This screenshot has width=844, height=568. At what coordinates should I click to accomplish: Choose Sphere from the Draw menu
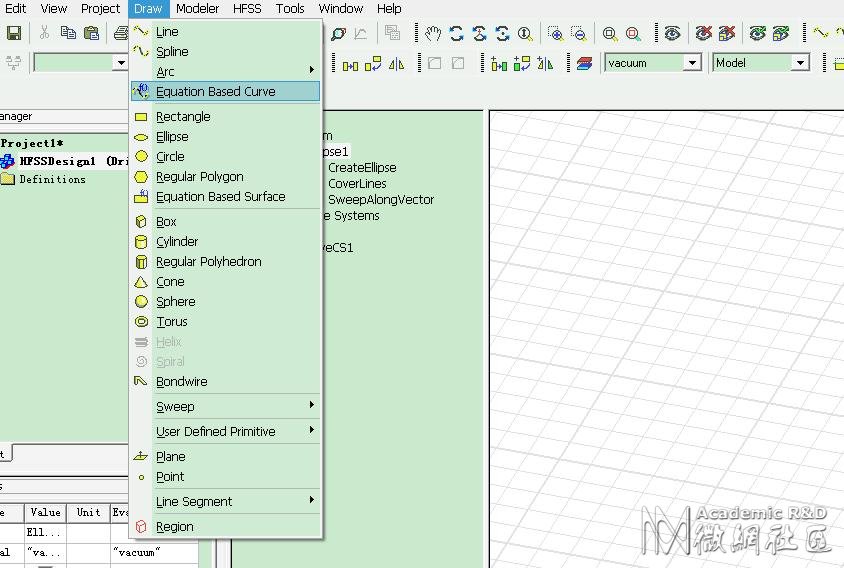click(x=226, y=301)
